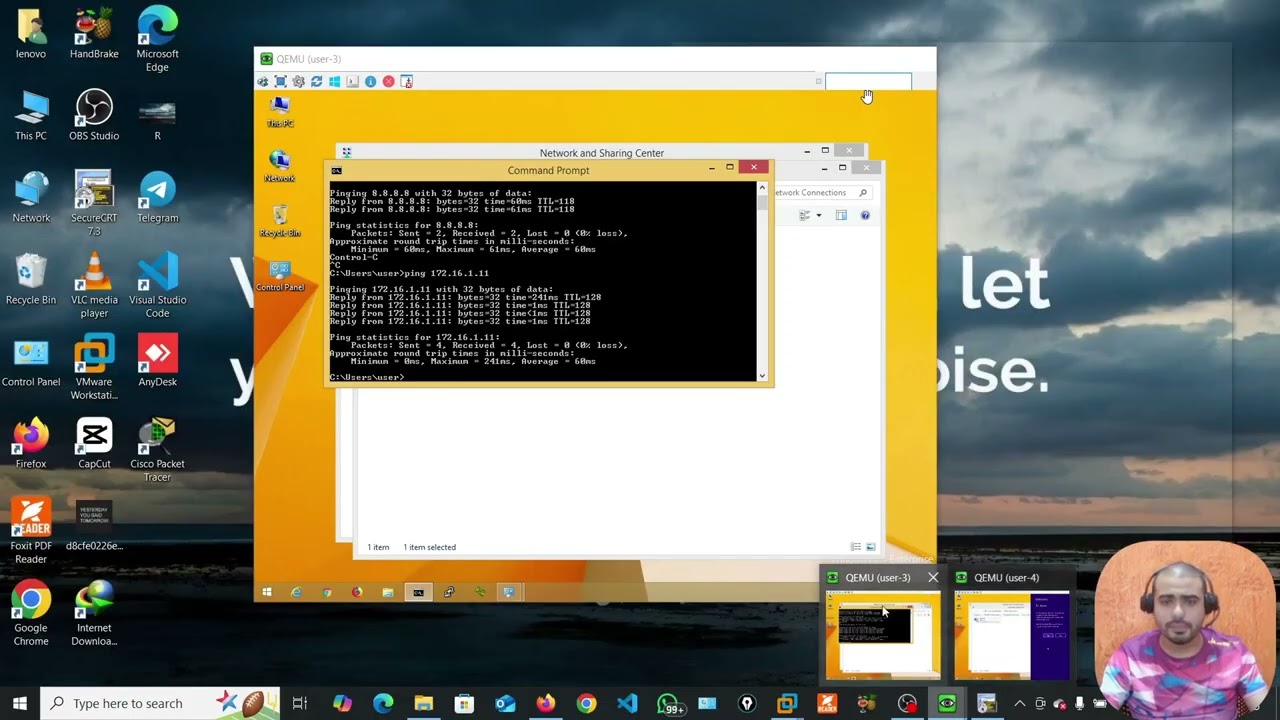Screen dimensions: 1280x720
Task: Open Task View on host taskbar
Action: click(299, 704)
